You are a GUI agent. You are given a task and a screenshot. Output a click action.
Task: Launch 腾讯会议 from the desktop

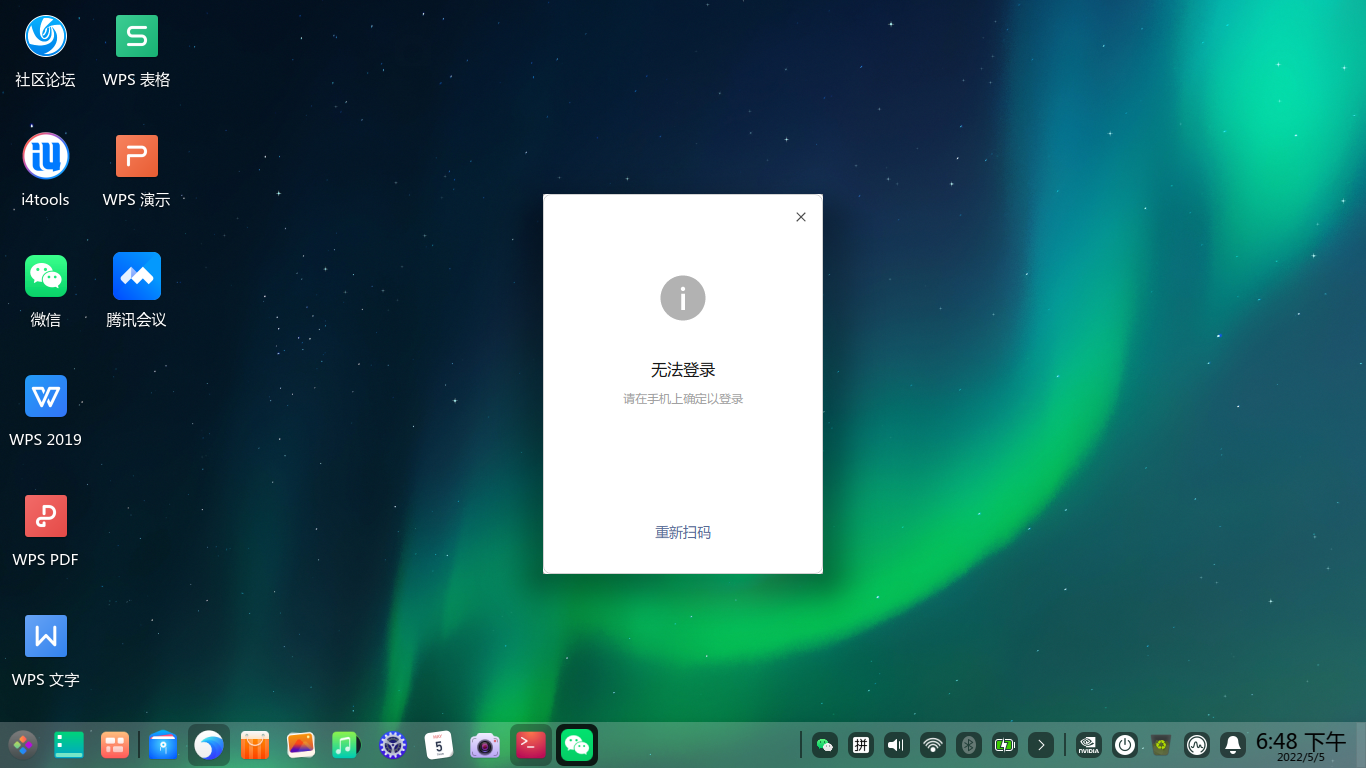pyautogui.click(x=136, y=275)
